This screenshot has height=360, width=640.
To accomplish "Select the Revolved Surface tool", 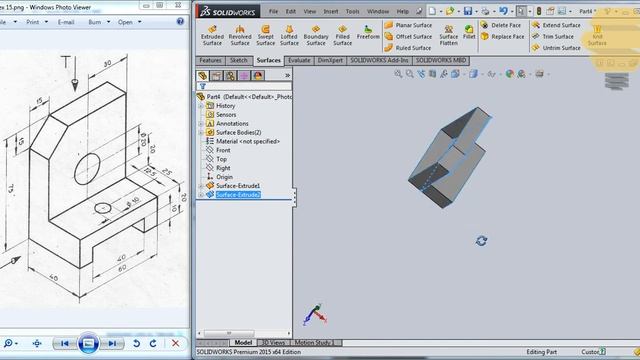I will click(x=240, y=35).
